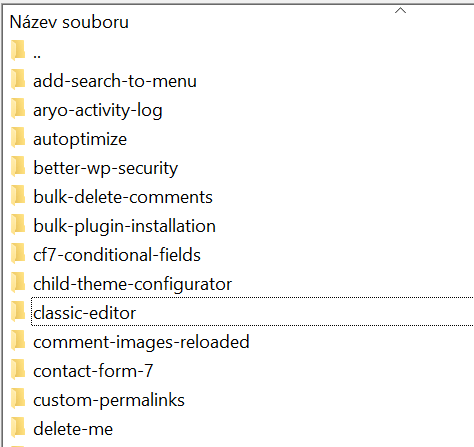The image size is (474, 447).
Task: Click the sort arrow above the file list
Action: coord(400,10)
